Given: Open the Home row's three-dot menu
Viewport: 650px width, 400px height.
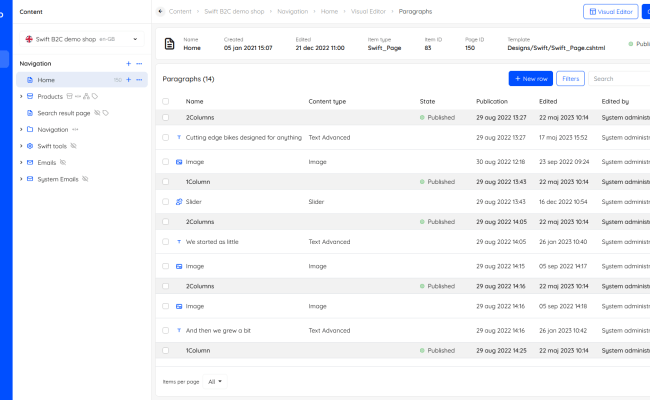Looking at the screenshot, I should pyautogui.click(x=139, y=80).
